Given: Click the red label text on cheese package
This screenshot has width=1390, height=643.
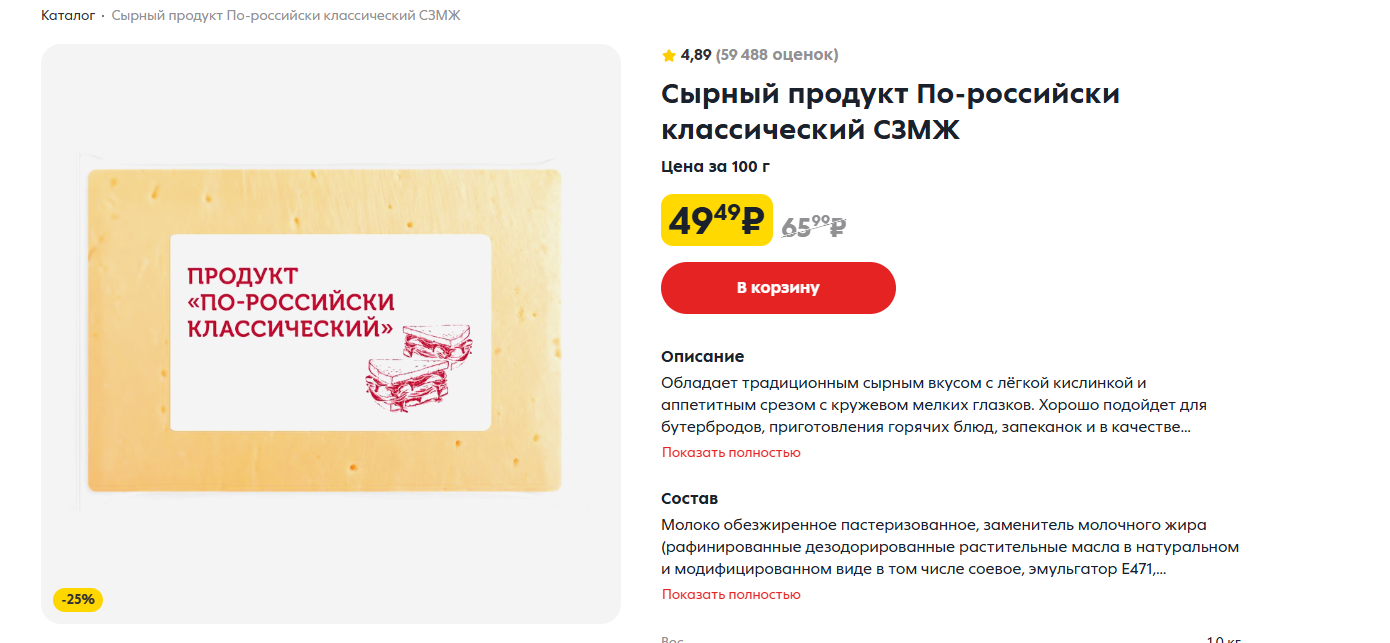Looking at the screenshot, I should point(290,302).
